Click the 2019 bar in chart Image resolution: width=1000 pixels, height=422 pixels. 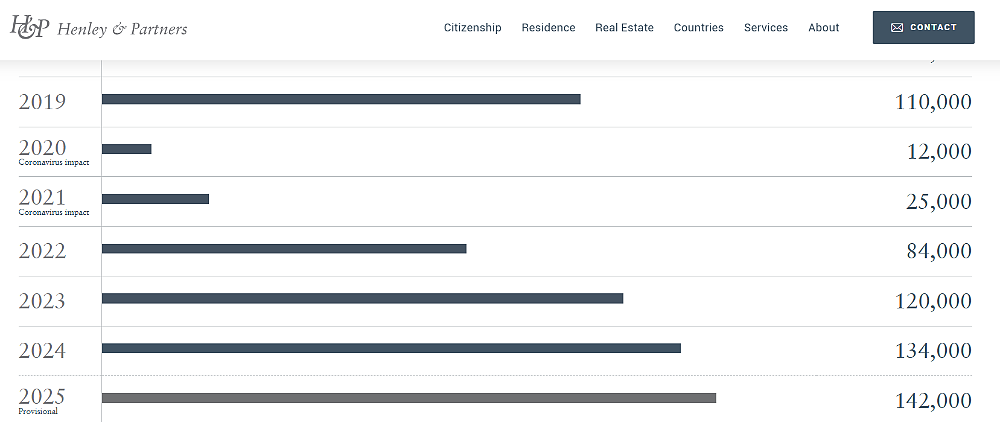click(x=341, y=99)
